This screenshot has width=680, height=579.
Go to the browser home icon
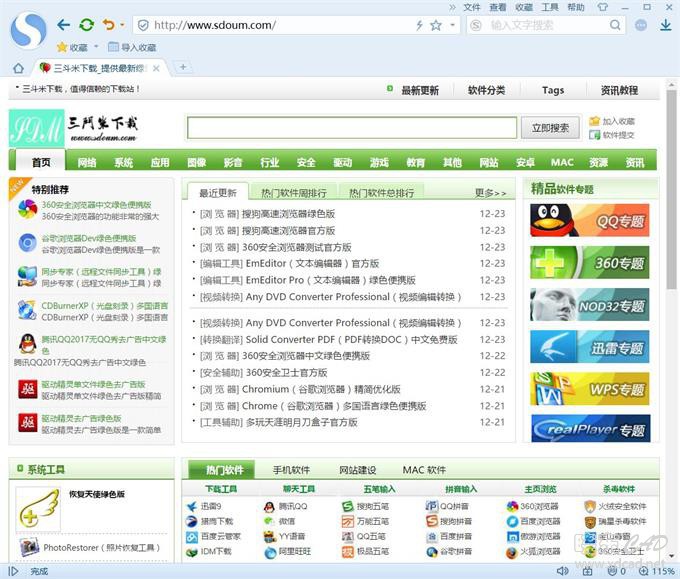coord(18,69)
